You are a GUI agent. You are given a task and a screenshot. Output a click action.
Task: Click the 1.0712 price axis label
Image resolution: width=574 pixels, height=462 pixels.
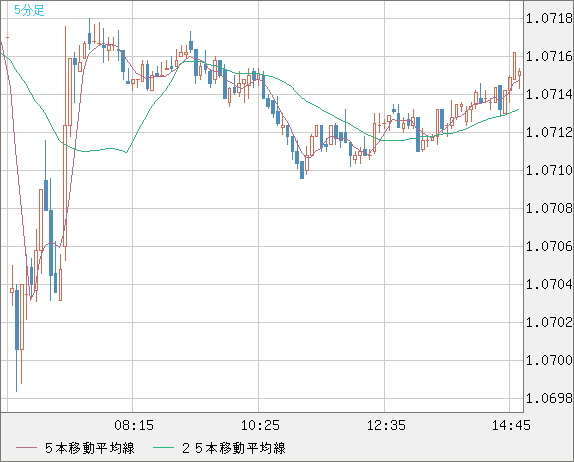click(x=549, y=132)
